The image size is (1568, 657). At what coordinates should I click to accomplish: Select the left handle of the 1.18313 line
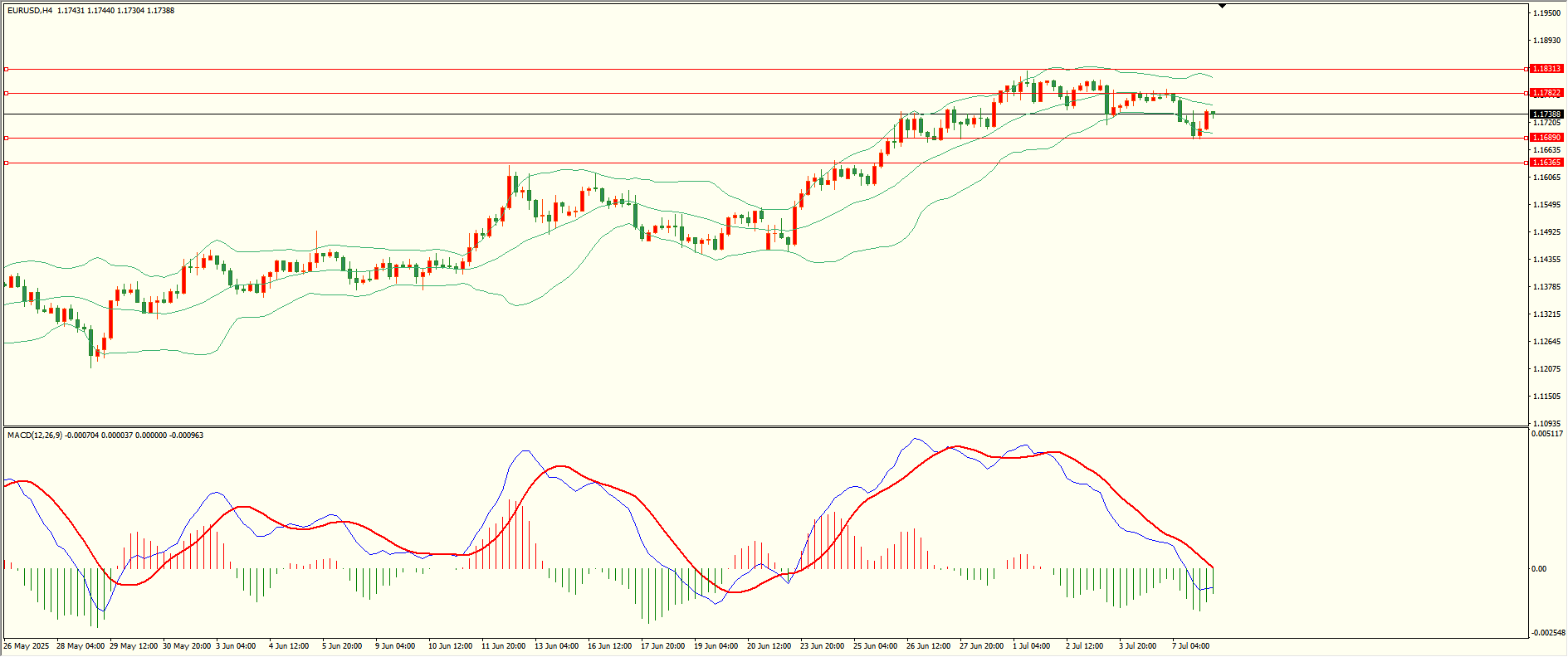coord(6,69)
